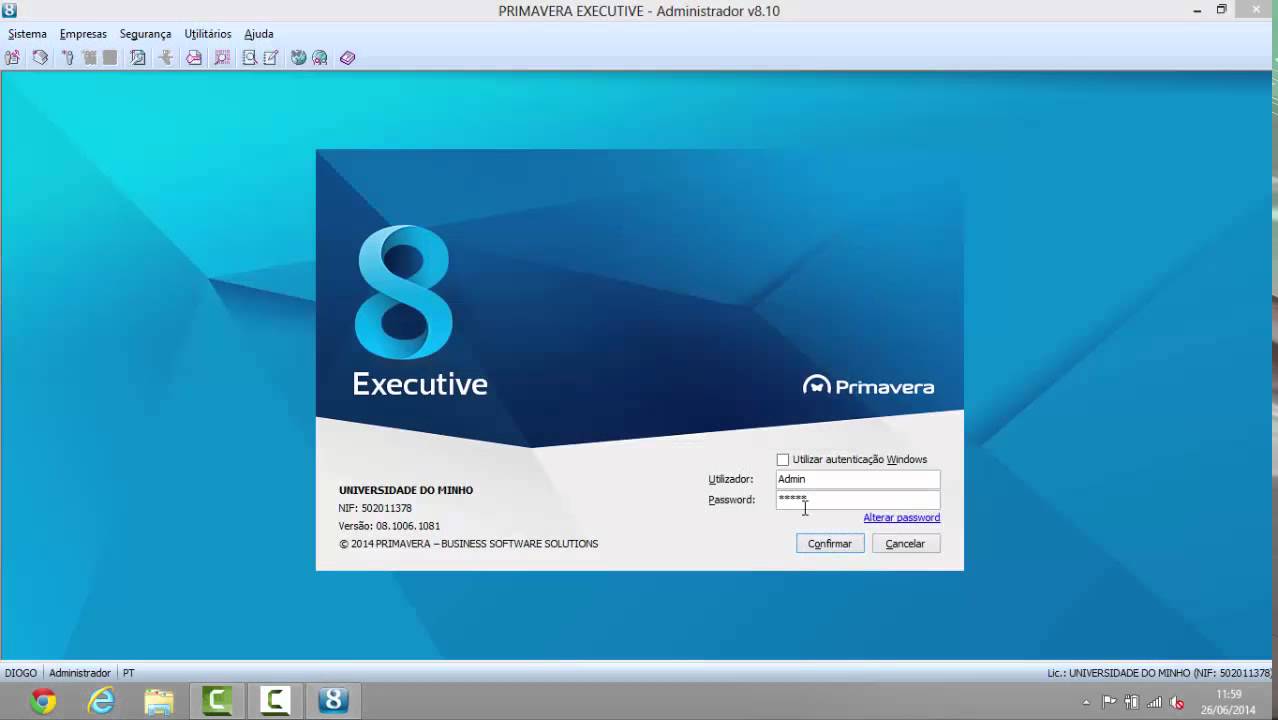Click the Confirmar button
This screenshot has width=1278, height=720.
pyautogui.click(x=830, y=544)
